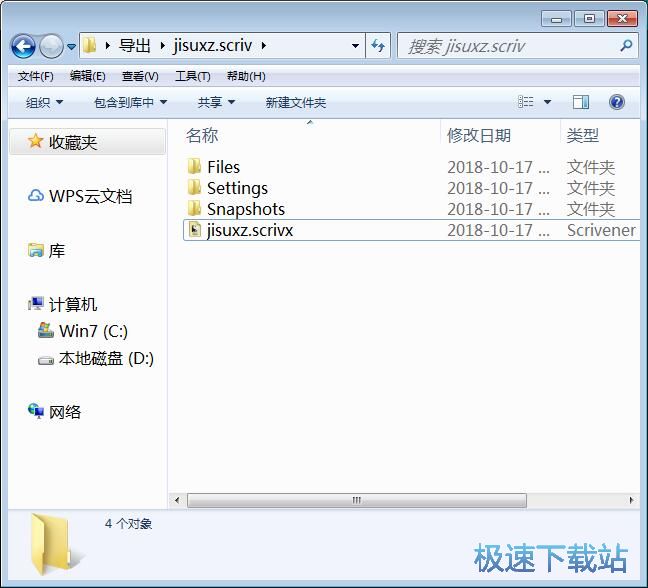This screenshot has width=648, height=588.
Task: Click the Win7 (C:) drive icon
Action: pyautogui.click(x=46, y=330)
